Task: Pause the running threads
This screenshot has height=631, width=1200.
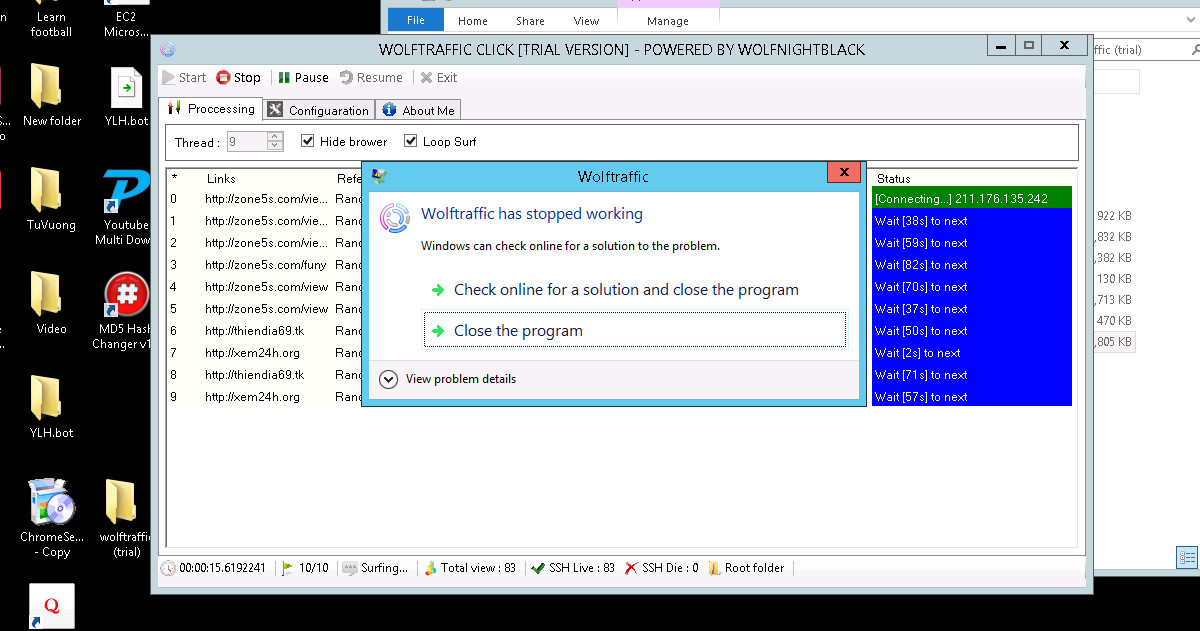Action: pyautogui.click(x=303, y=77)
